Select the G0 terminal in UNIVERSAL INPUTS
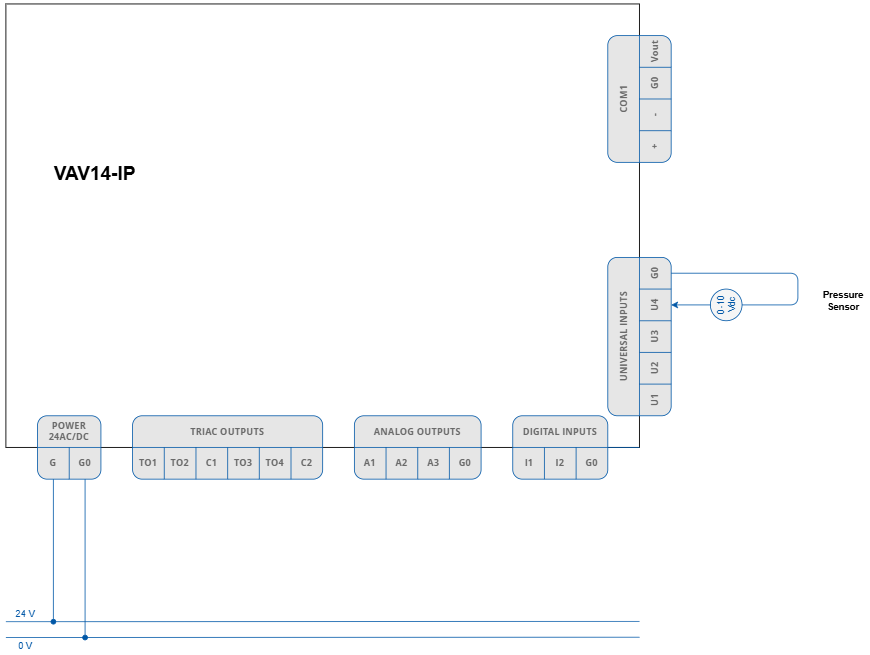The image size is (870, 655). (655, 273)
